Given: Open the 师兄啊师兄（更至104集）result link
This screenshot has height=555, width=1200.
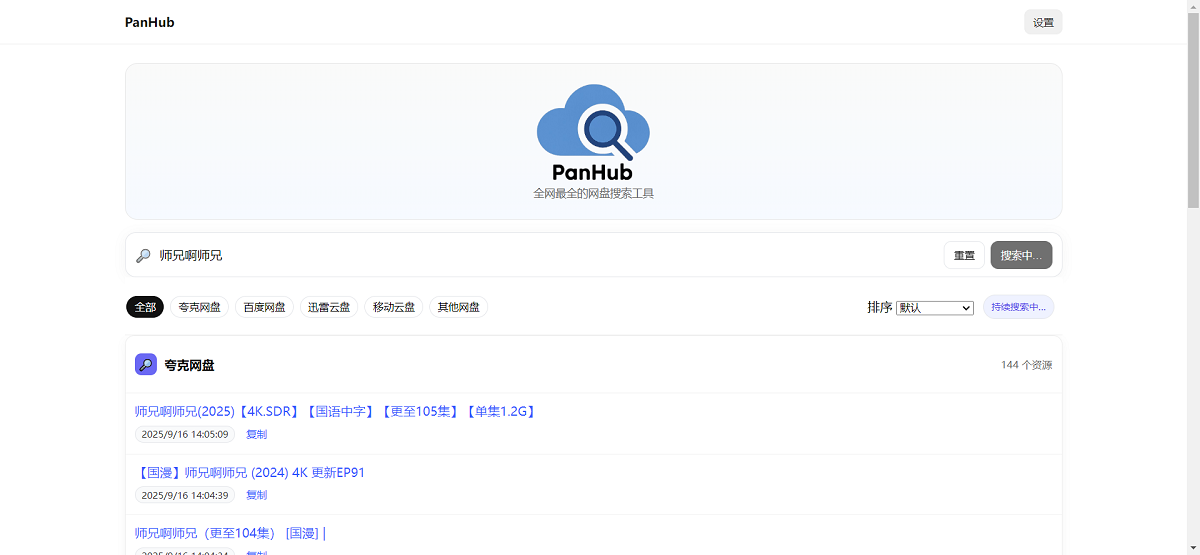Looking at the screenshot, I should tap(230, 534).
